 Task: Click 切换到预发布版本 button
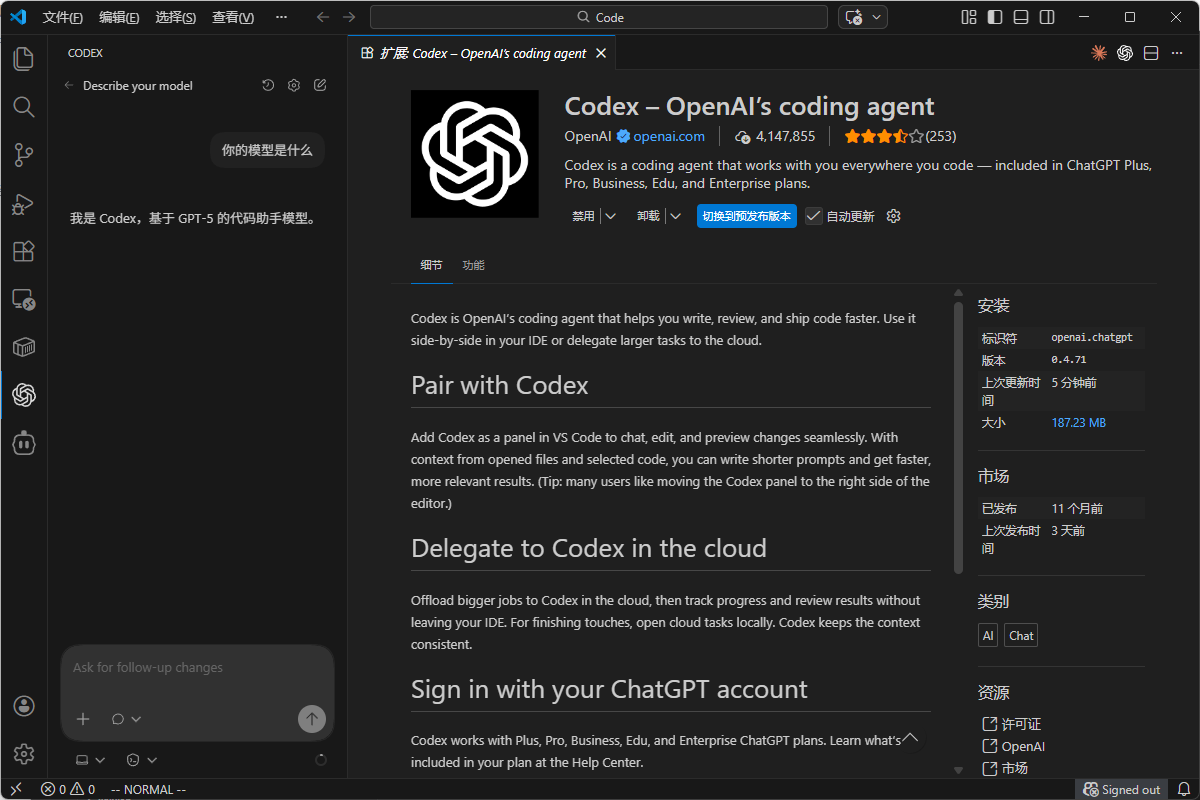pyautogui.click(x=747, y=216)
